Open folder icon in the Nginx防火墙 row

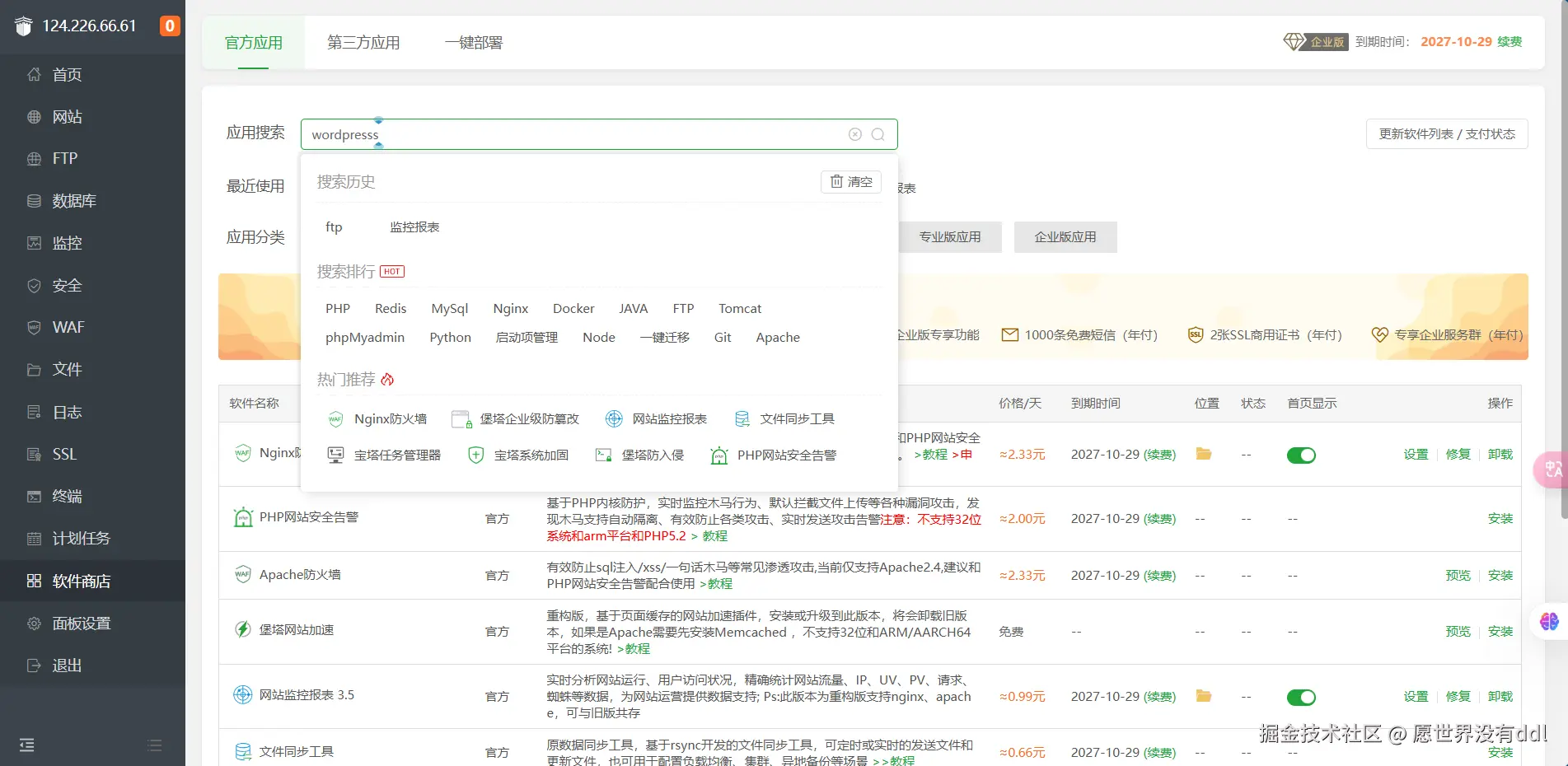[1204, 454]
